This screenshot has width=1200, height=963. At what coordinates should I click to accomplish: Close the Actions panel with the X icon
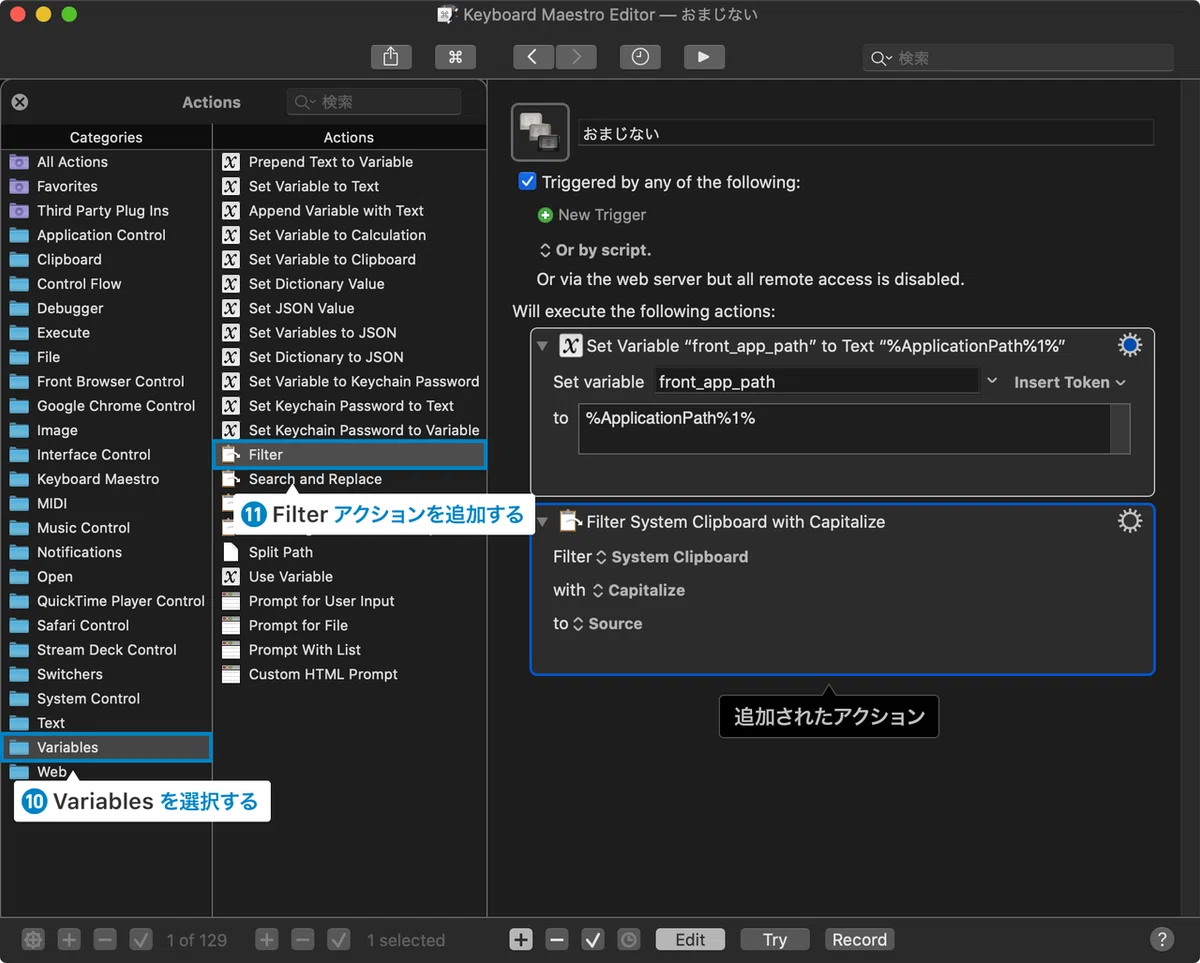point(20,102)
